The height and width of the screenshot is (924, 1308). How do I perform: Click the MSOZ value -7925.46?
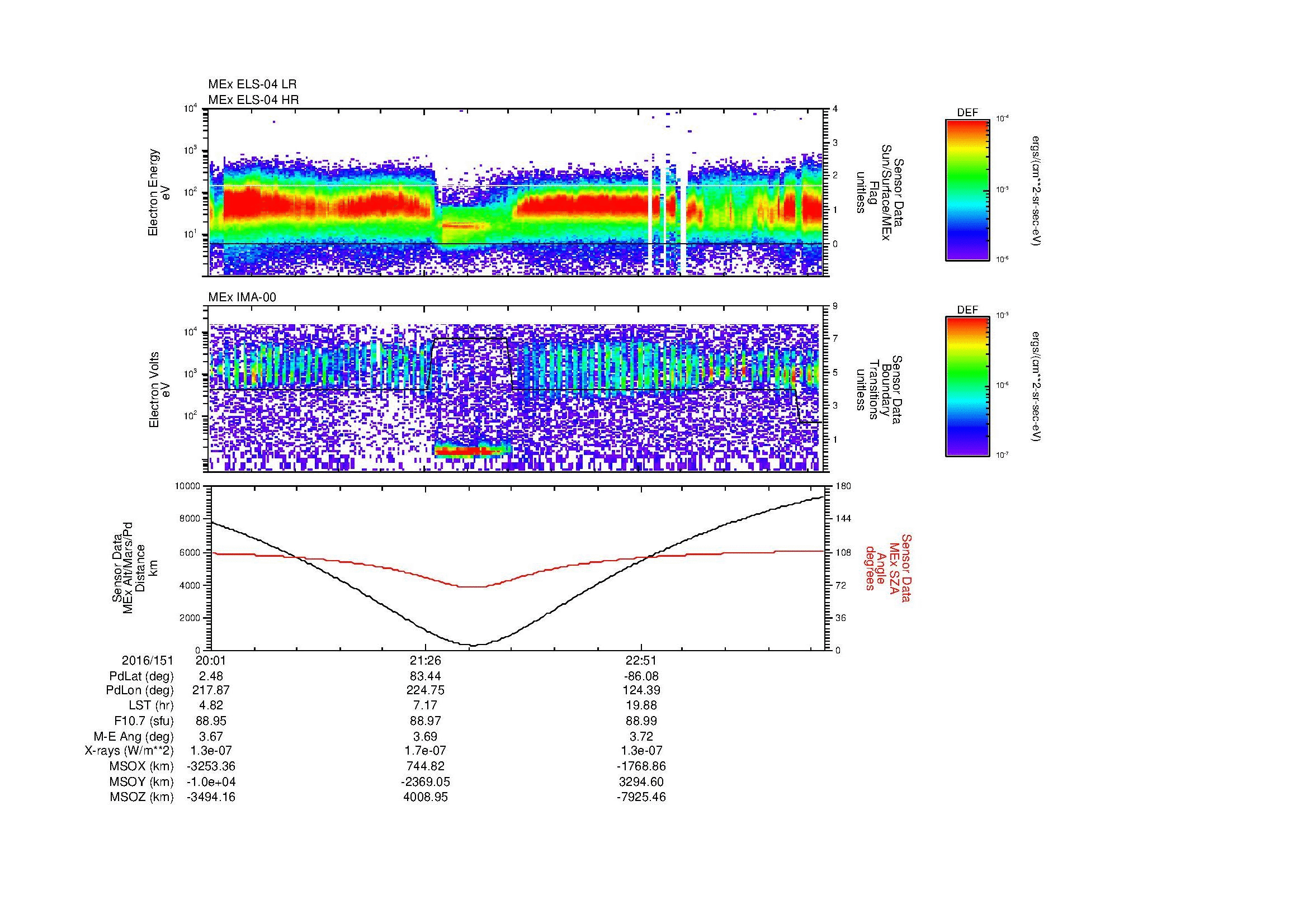(641, 797)
